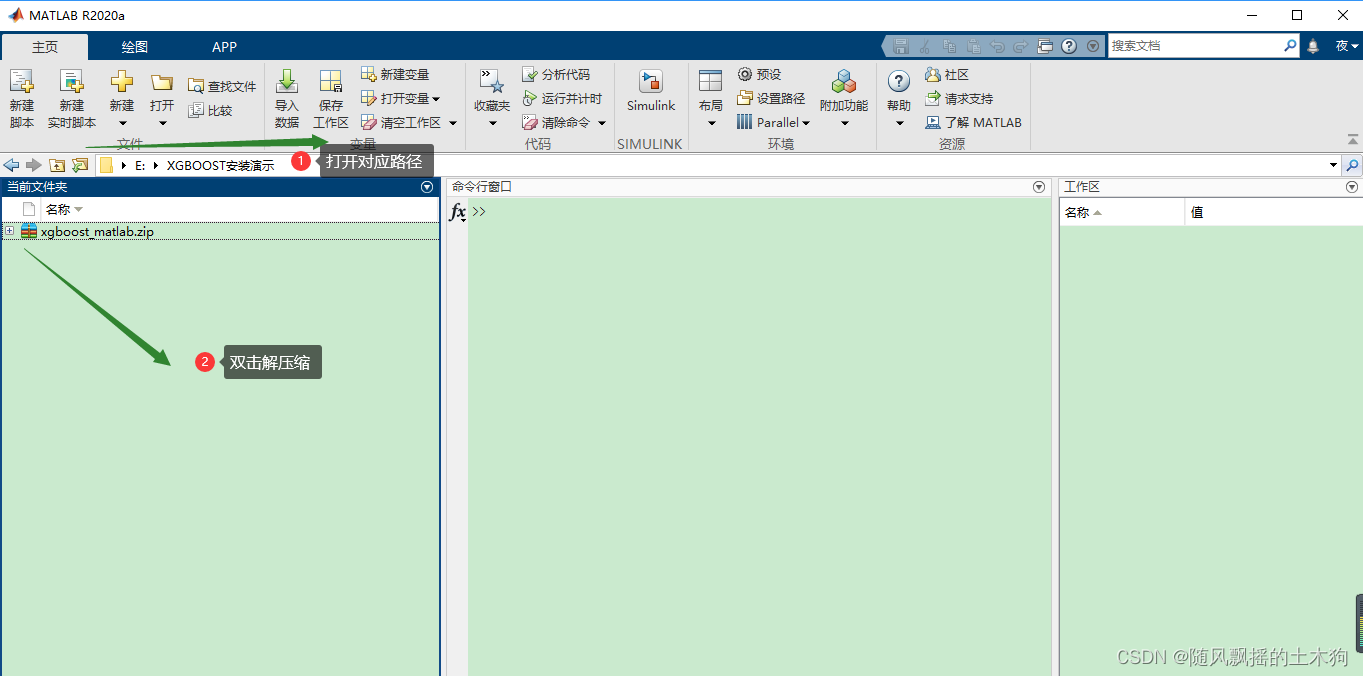Open the 比较 compare tool
Viewport: 1363px width, 676px height.
tap(210, 110)
